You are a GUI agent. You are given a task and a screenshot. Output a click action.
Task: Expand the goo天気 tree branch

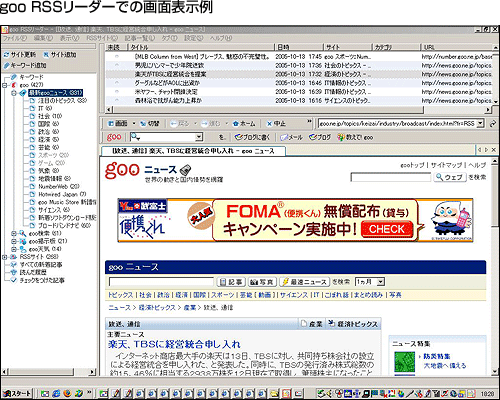tap(13, 249)
